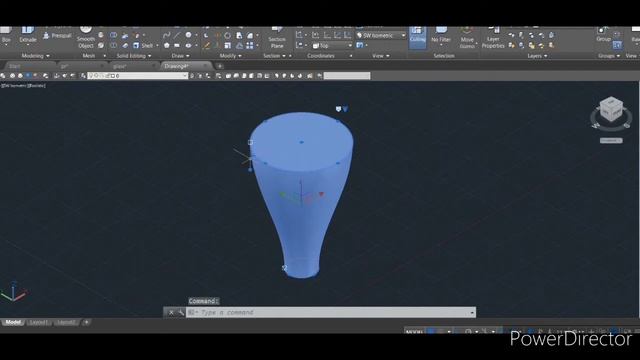
Task: Open the layer dropdown showing 0
Action: click(x=138, y=76)
